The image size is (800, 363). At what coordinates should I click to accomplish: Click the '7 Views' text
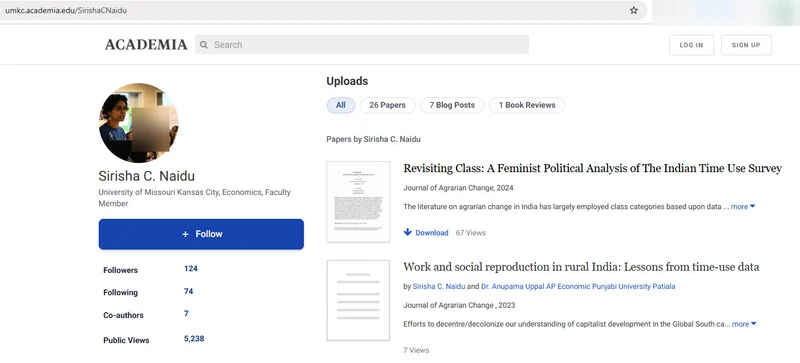click(x=416, y=350)
